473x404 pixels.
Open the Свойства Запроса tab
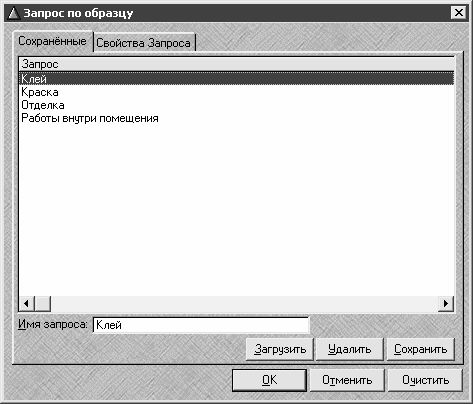point(144,43)
